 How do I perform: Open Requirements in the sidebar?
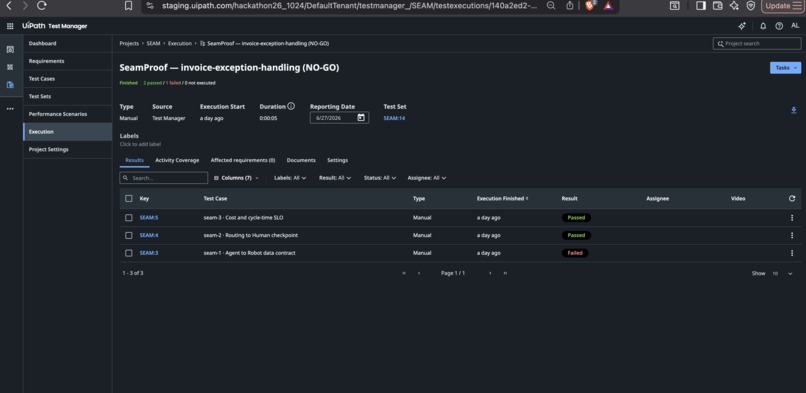pyautogui.click(x=67, y=61)
